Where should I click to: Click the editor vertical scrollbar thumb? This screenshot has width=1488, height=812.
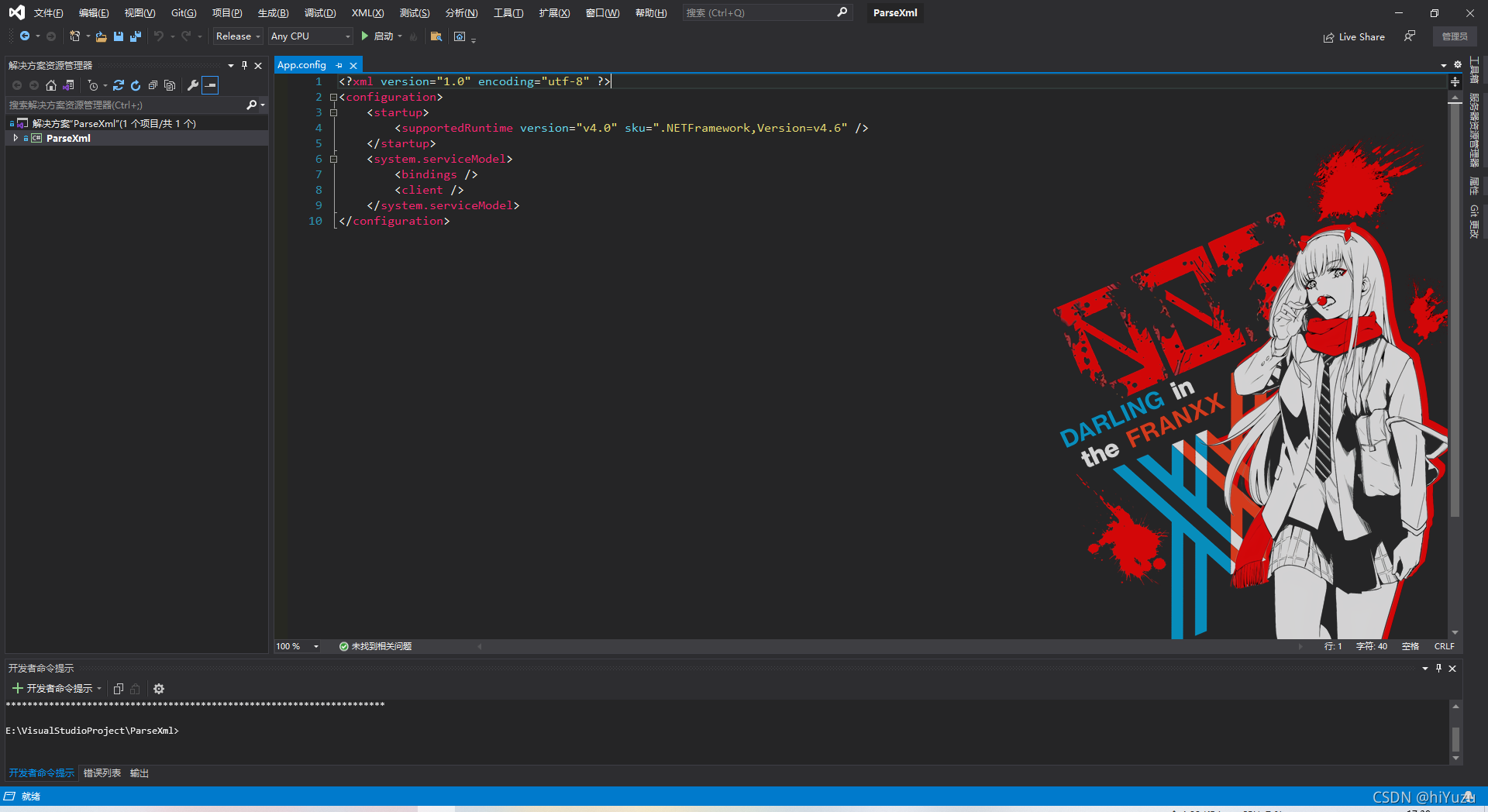[x=1455, y=310]
